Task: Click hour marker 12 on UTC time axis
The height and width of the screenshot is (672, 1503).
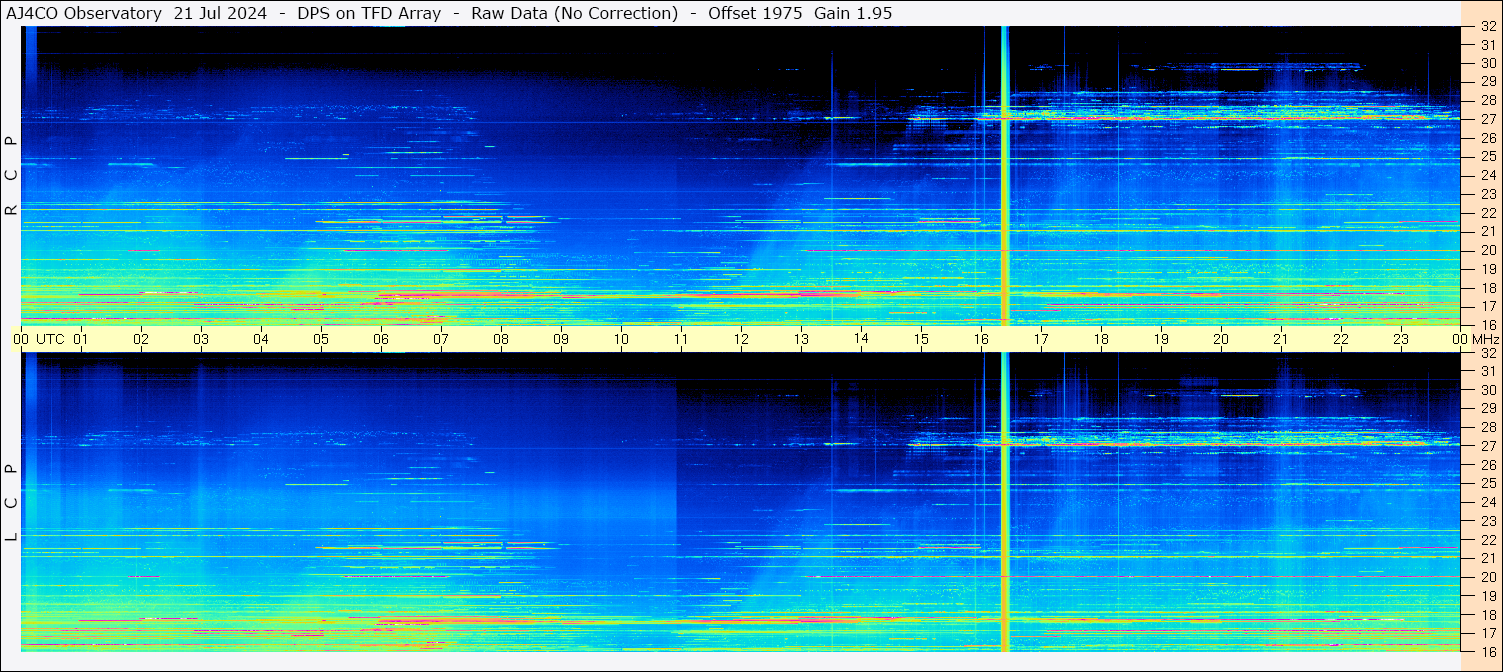Action: point(741,339)
